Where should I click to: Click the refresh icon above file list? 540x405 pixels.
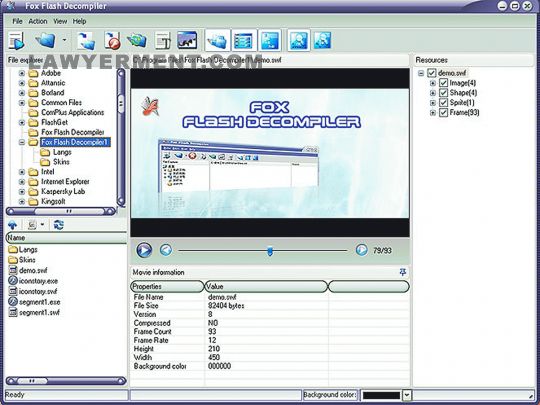[x=59, y=225]
